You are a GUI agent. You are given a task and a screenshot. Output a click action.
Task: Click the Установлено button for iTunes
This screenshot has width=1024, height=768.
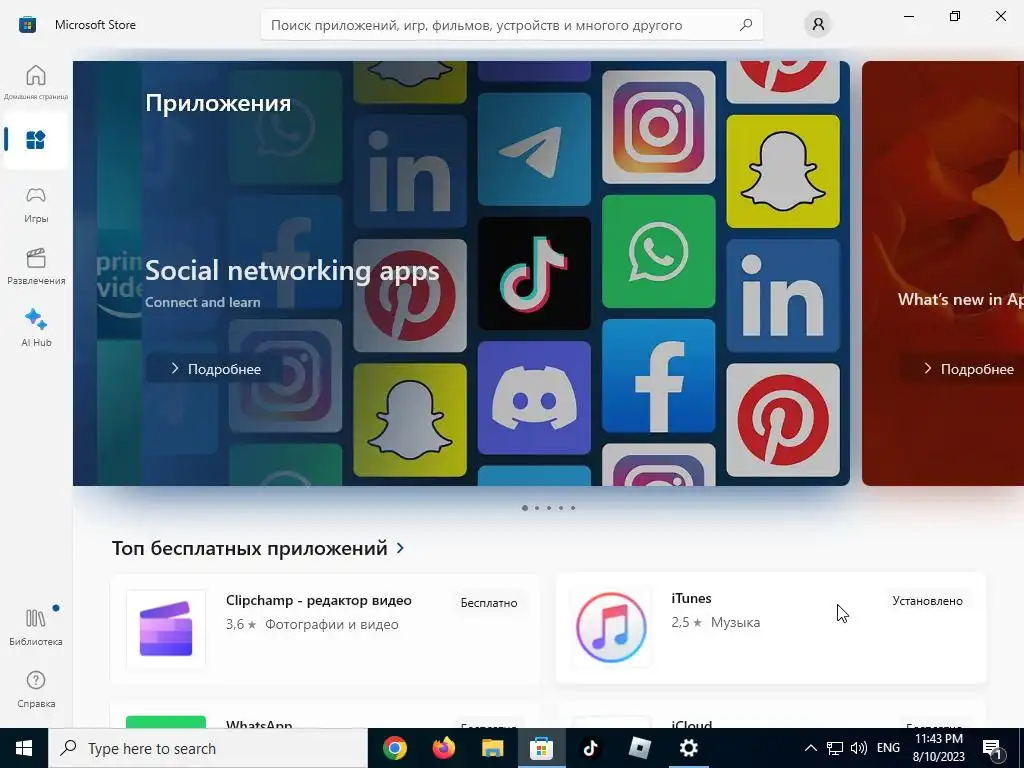(x=927, y=601)
